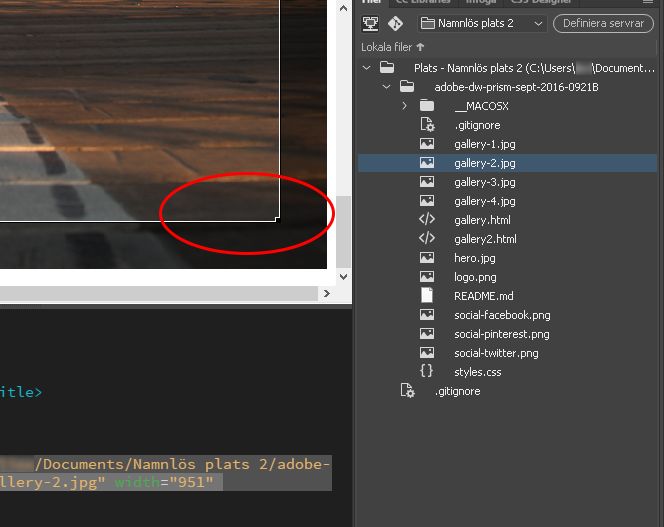This screenshot has height=527, width=664.
Task: Select the social-pinterest.png file name
Action: click(x=502, y=334)
